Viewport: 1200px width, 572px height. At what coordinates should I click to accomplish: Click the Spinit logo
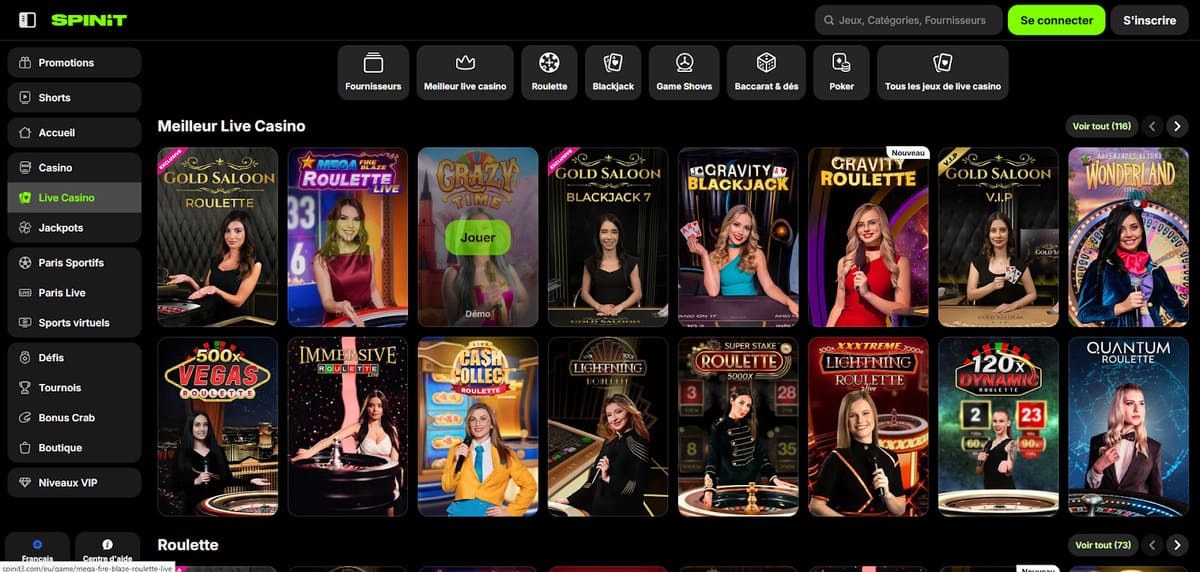coord(89,20)
